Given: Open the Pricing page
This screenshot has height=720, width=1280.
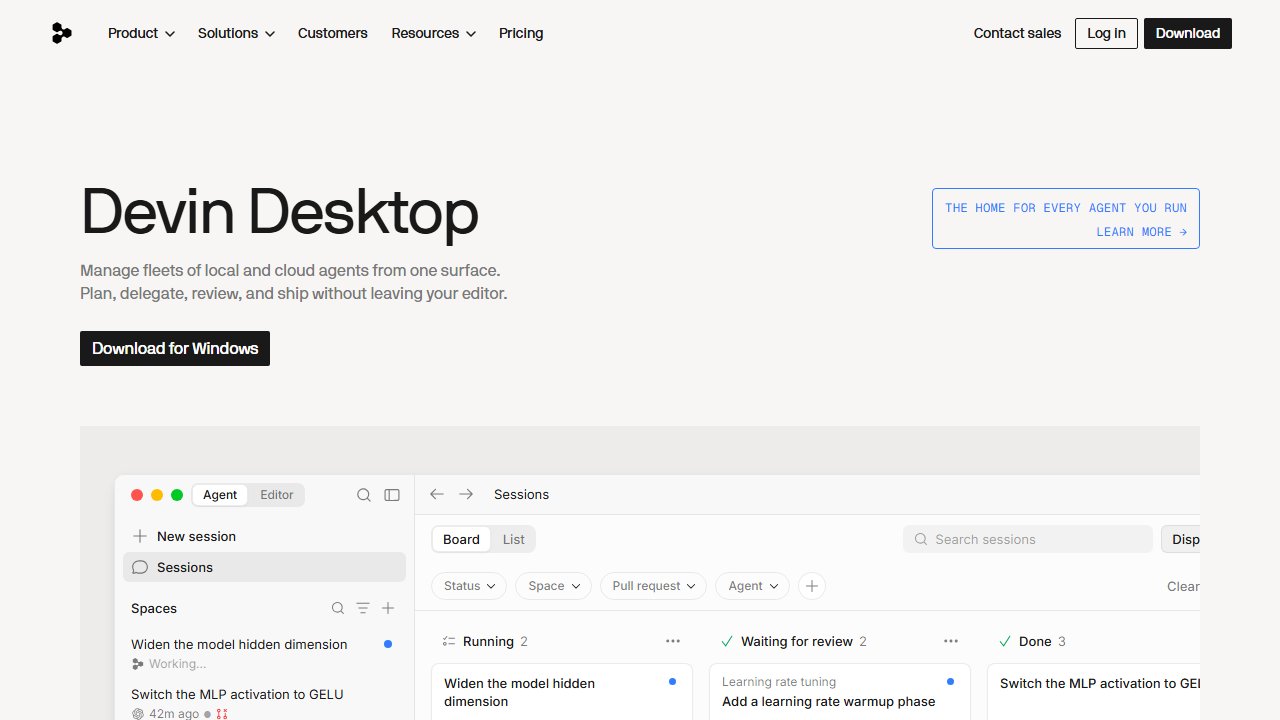Looking at the screenshot, I should pos(521,33).
